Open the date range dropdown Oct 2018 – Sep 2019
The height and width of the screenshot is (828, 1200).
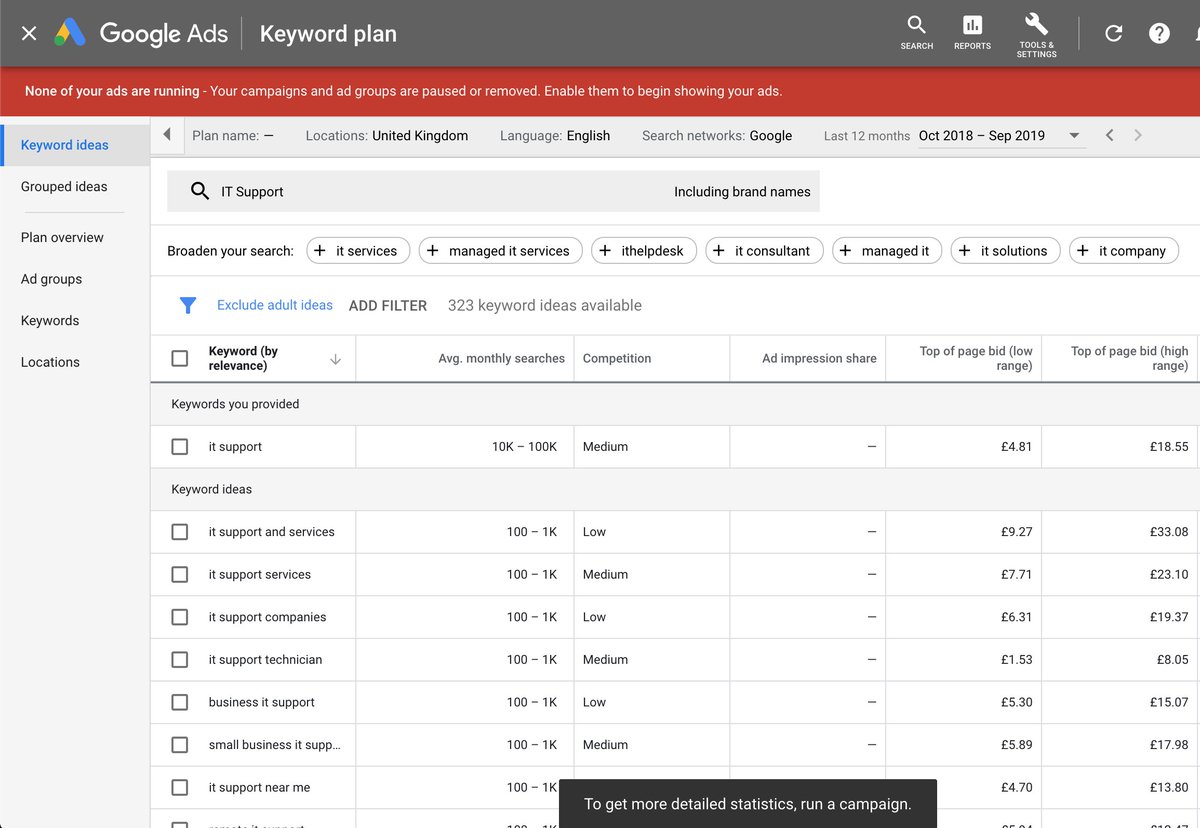coord(1001,136)
